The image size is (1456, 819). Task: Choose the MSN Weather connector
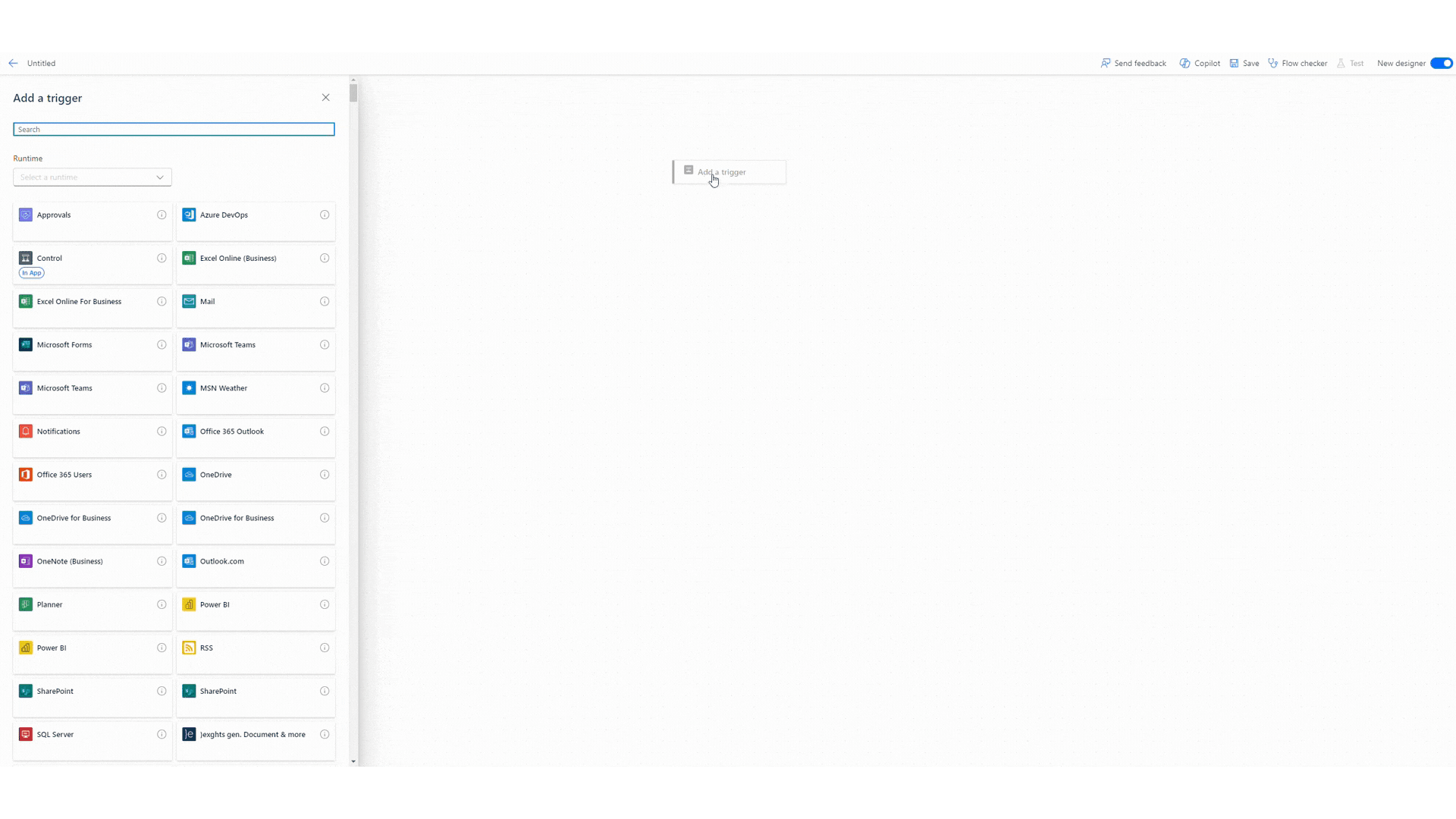tap(256, 394)
